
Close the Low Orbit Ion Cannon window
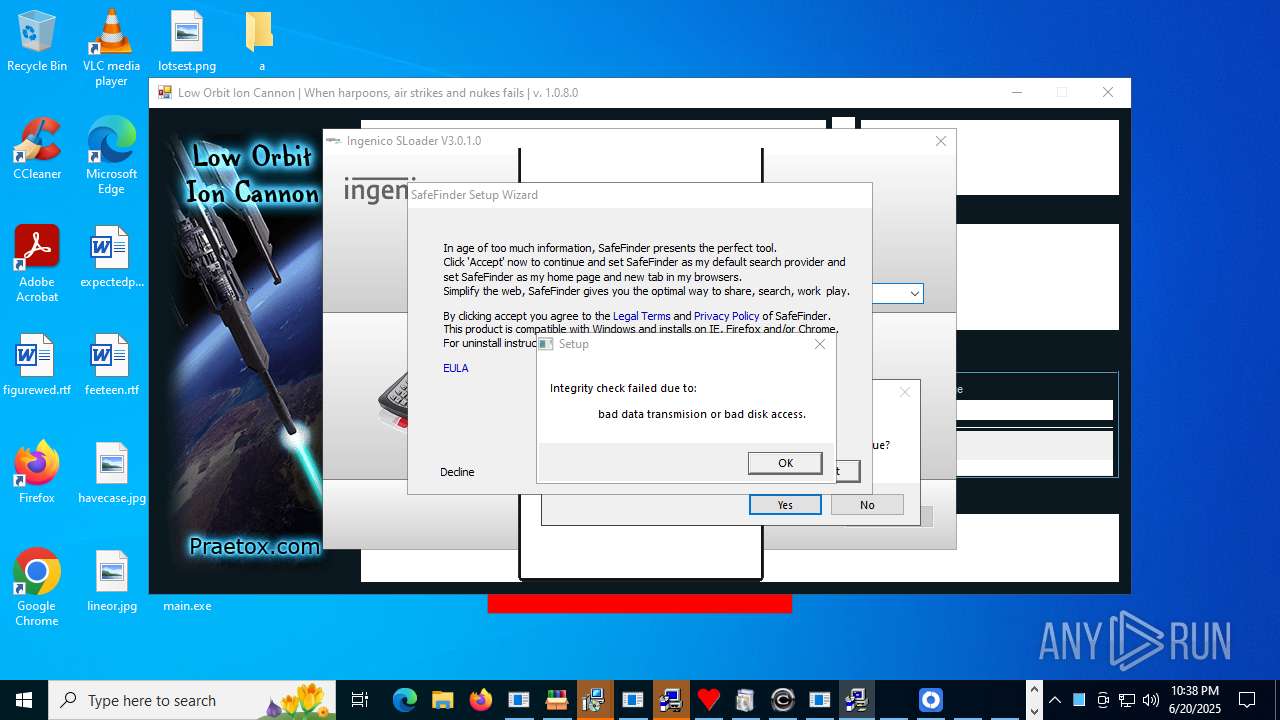tap(1107, 93)
